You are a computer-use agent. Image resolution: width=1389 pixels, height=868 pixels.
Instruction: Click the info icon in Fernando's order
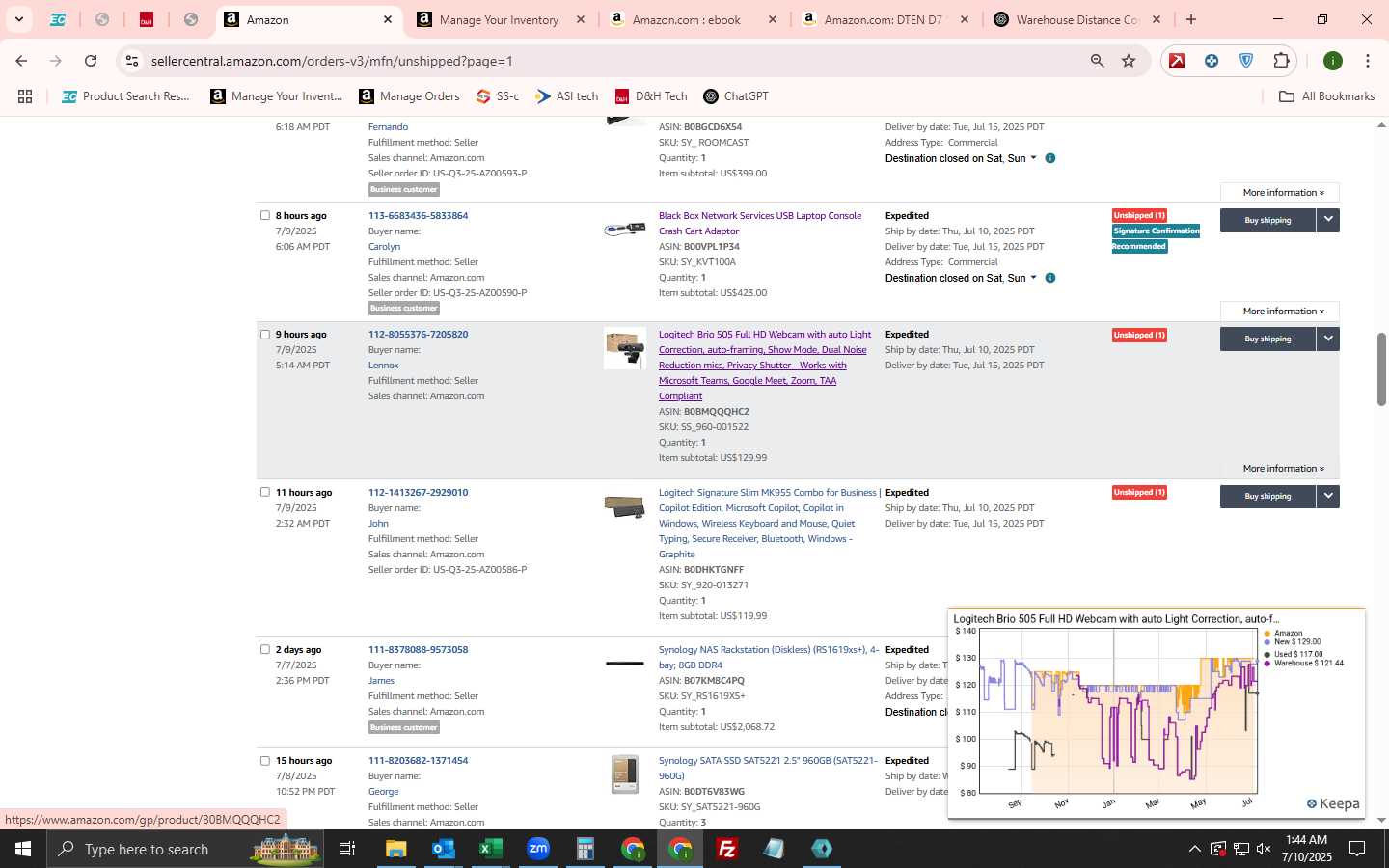click(1050, 158)
